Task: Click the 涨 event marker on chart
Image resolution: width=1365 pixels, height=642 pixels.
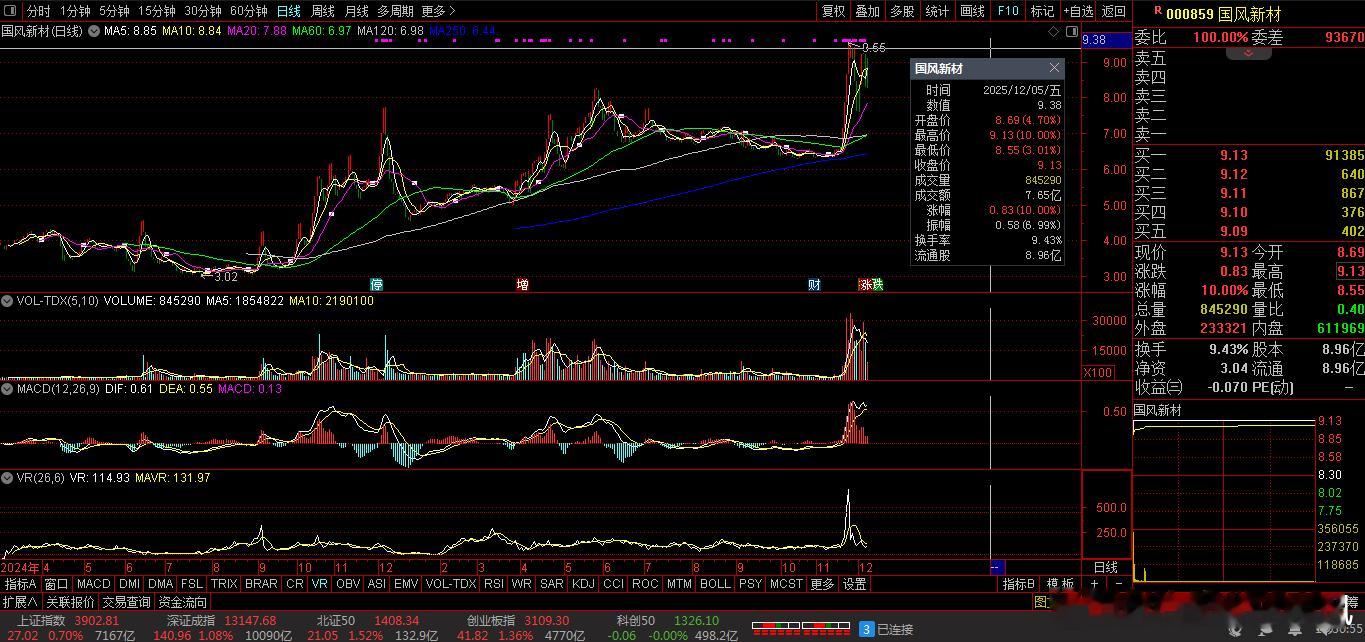Action: point(865,284)
